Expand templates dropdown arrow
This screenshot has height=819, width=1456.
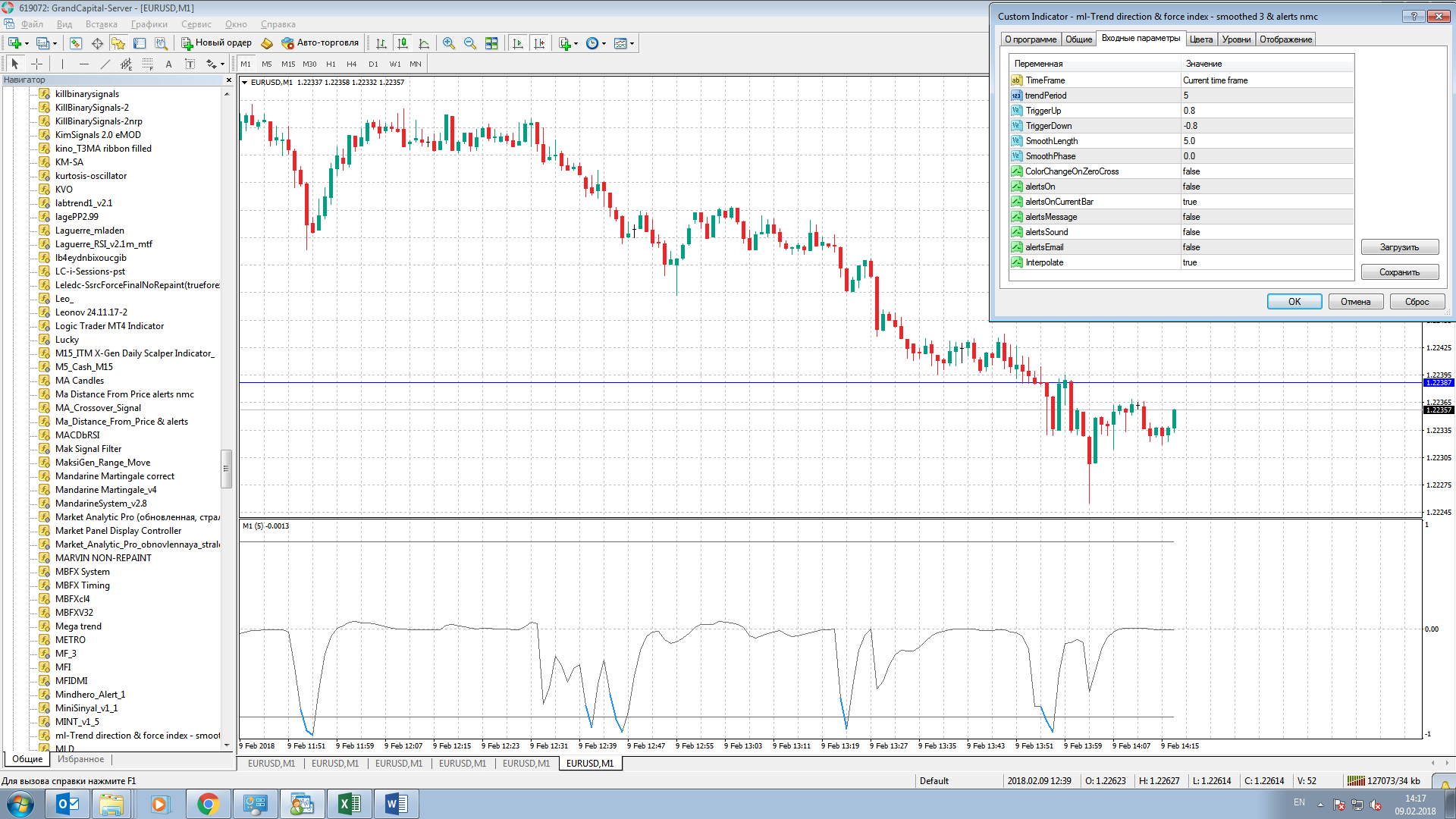pyautogui.click(x=632, y=43)
